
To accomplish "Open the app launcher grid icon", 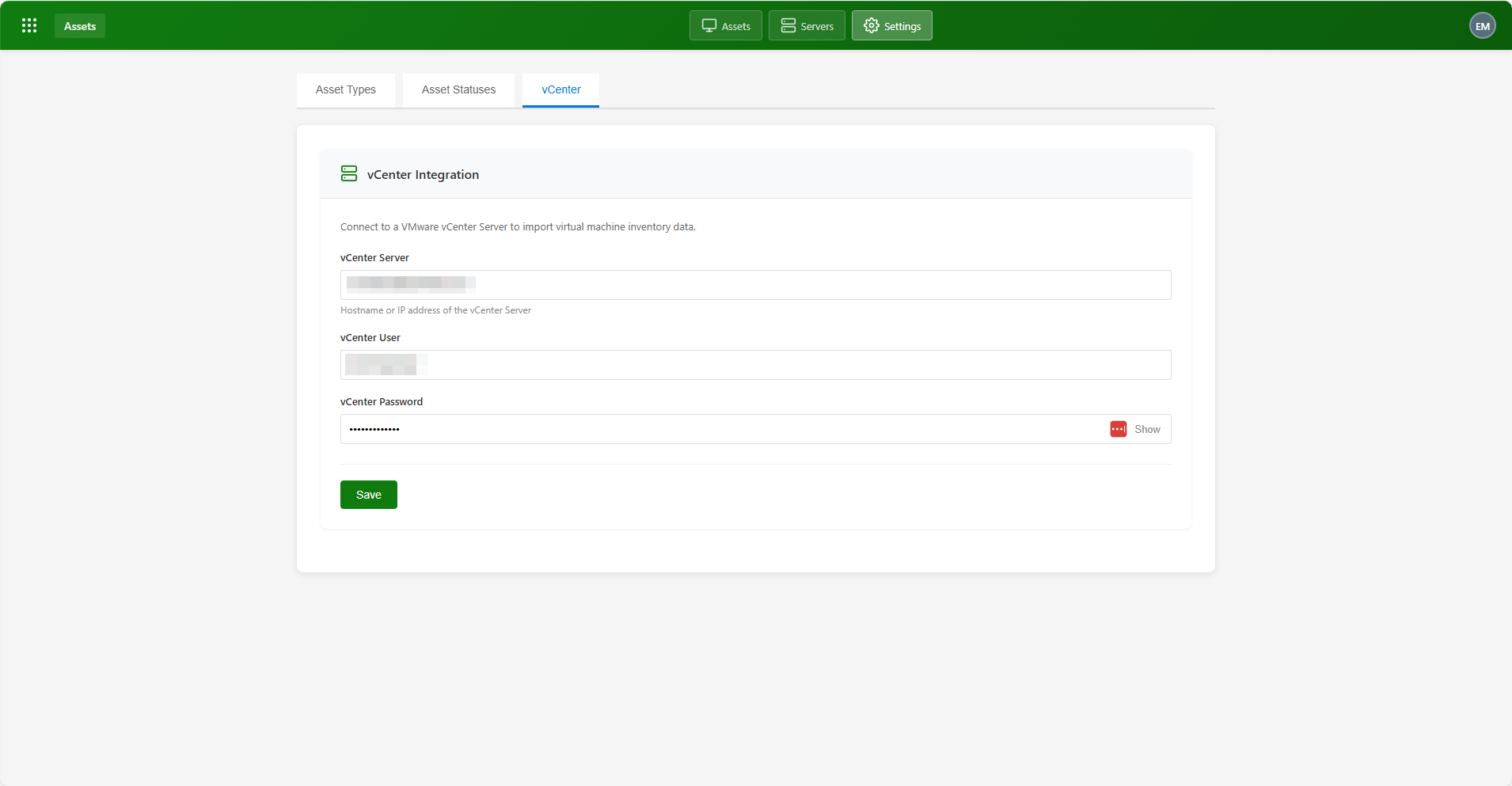I will pyautogui.click(x=29, y=25).
